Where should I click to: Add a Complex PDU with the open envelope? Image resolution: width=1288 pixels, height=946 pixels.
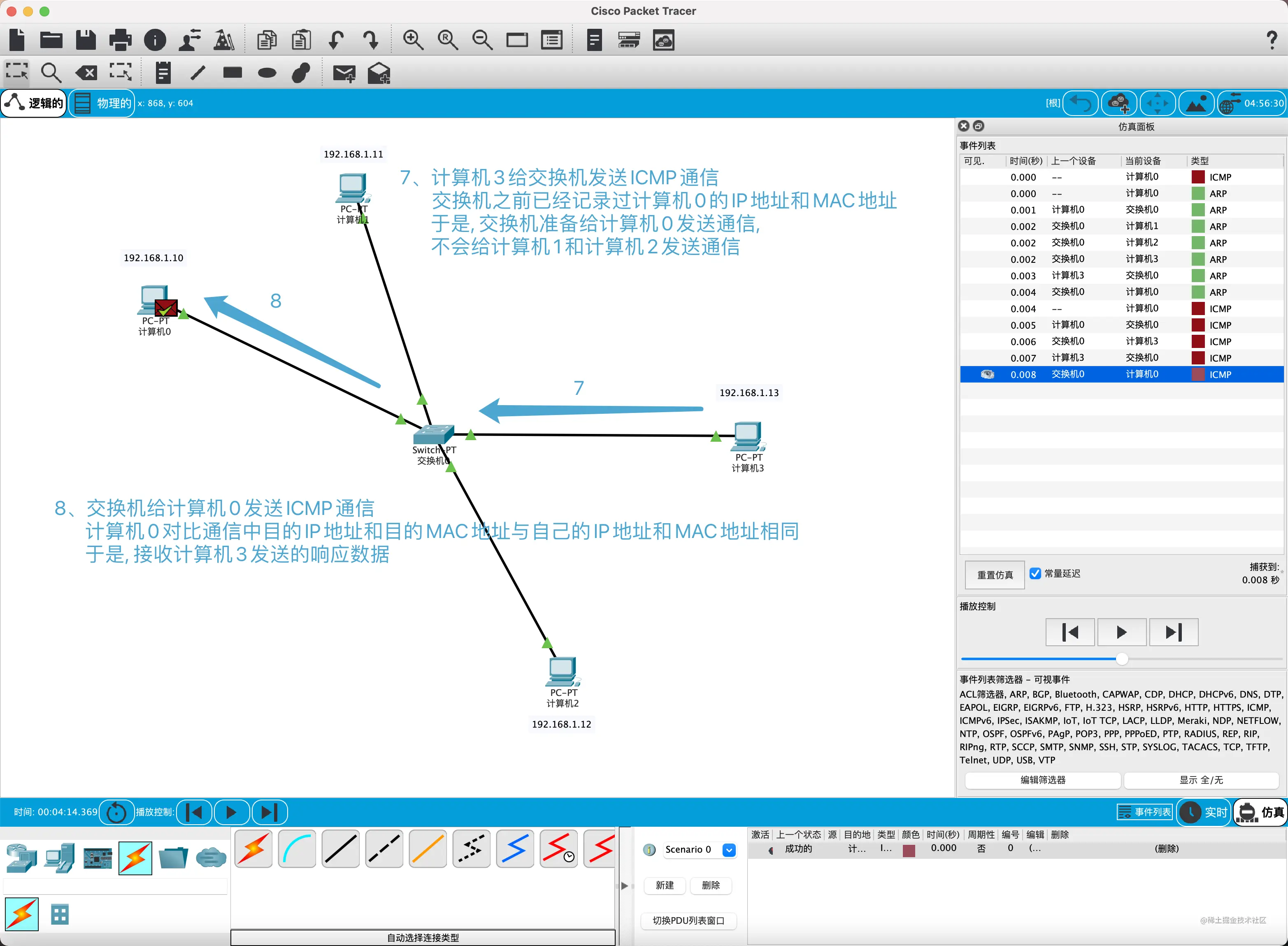click(379, 73)
